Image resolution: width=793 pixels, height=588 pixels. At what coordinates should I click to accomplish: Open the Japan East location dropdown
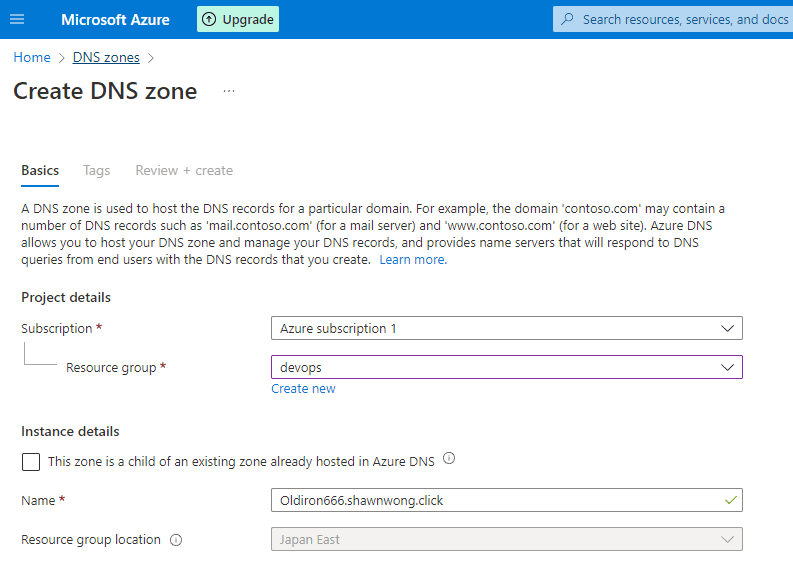coord(506,539)
